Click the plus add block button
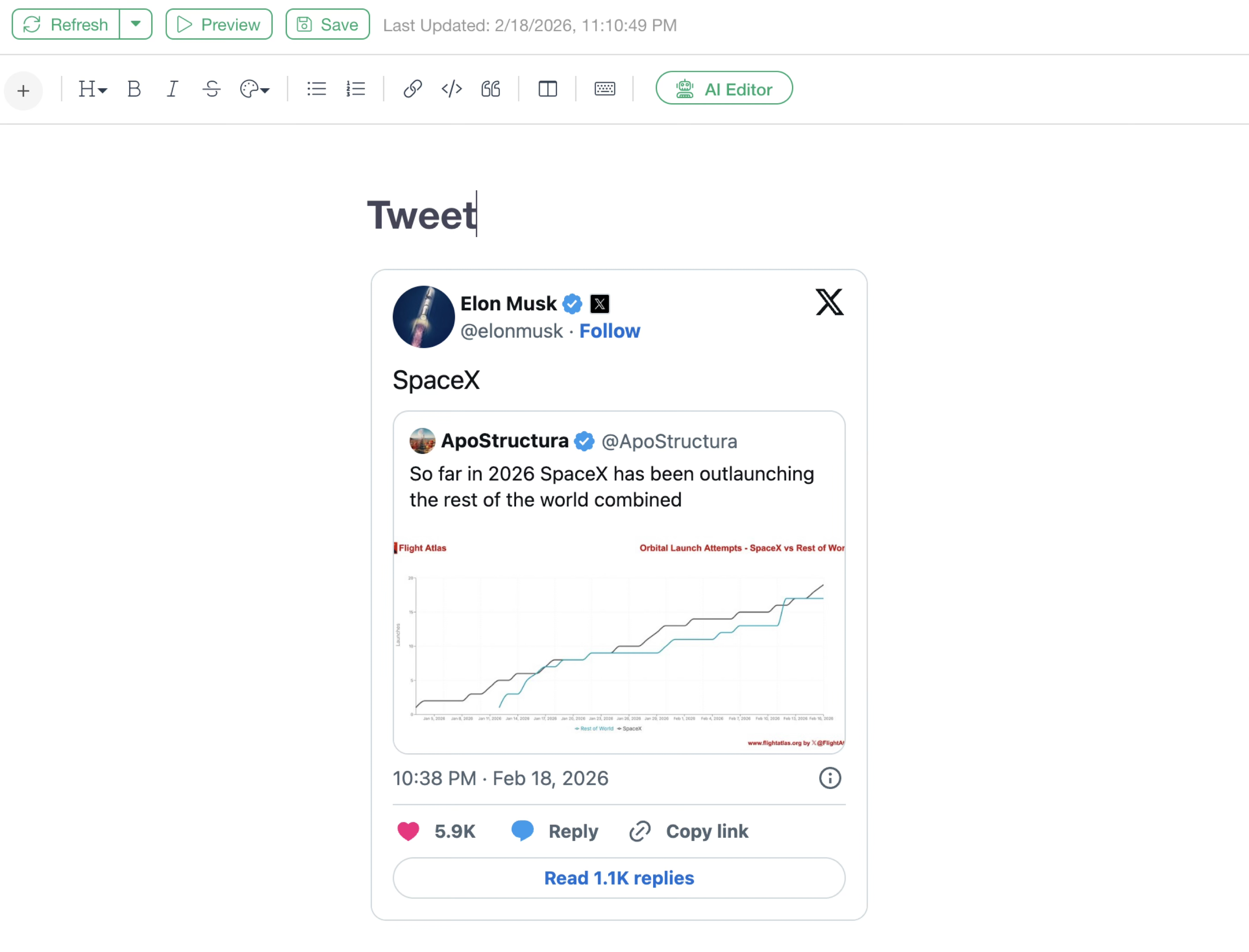This screenshot has width=1249, height=952. (x=23, y=91)
